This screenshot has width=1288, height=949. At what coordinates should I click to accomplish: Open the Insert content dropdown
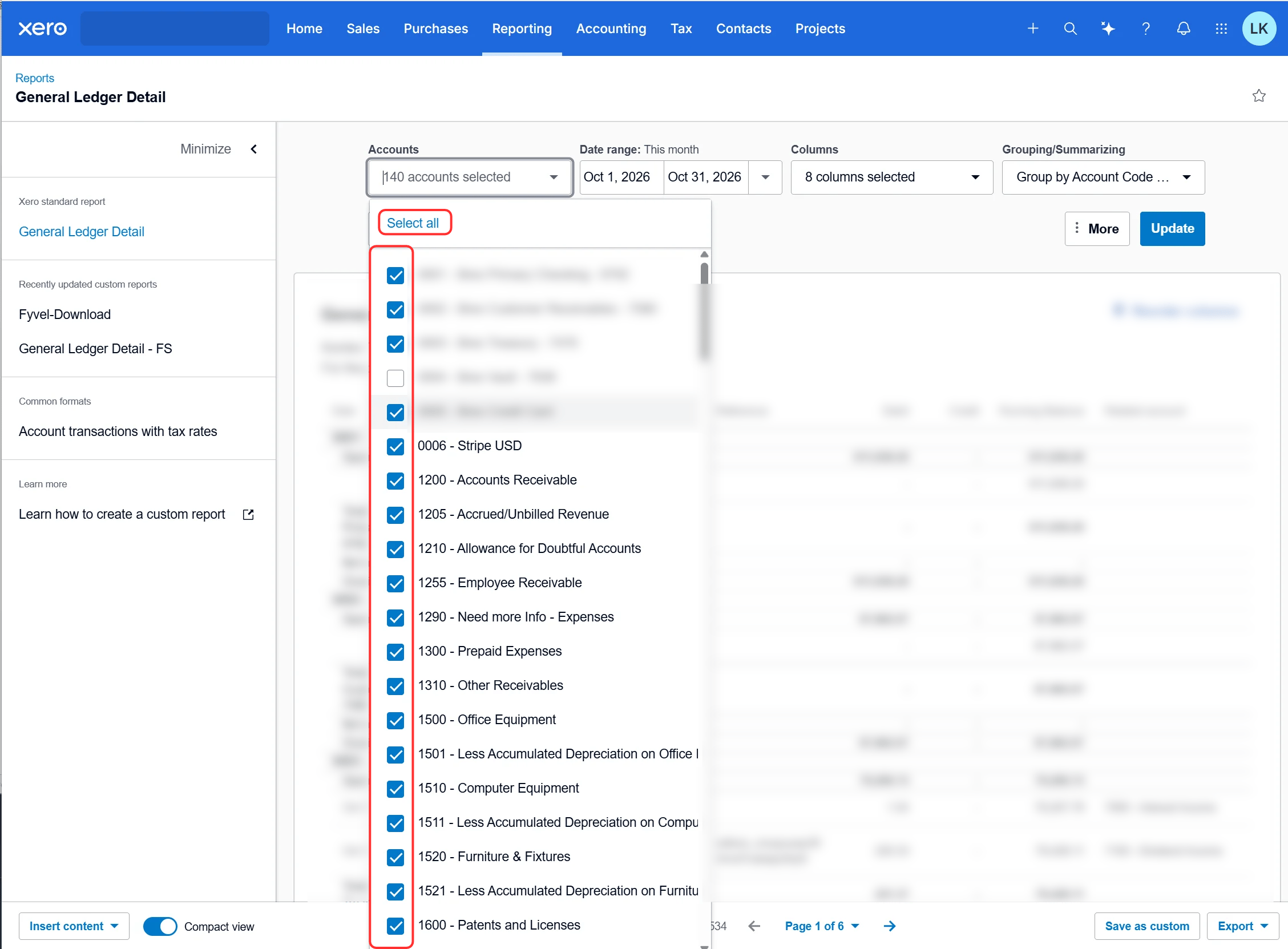click(x=74, y=926)
